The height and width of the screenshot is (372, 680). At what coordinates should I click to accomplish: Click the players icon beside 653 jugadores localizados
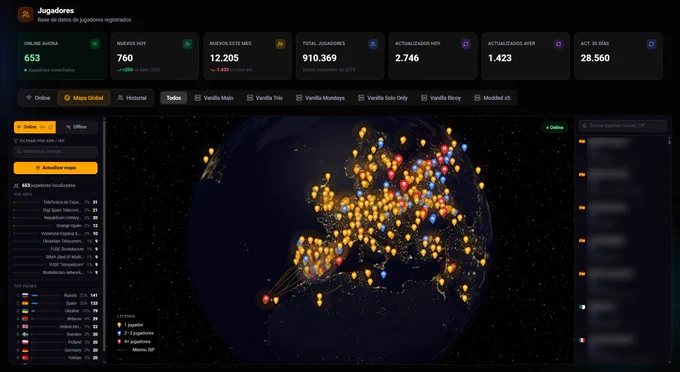16,186
